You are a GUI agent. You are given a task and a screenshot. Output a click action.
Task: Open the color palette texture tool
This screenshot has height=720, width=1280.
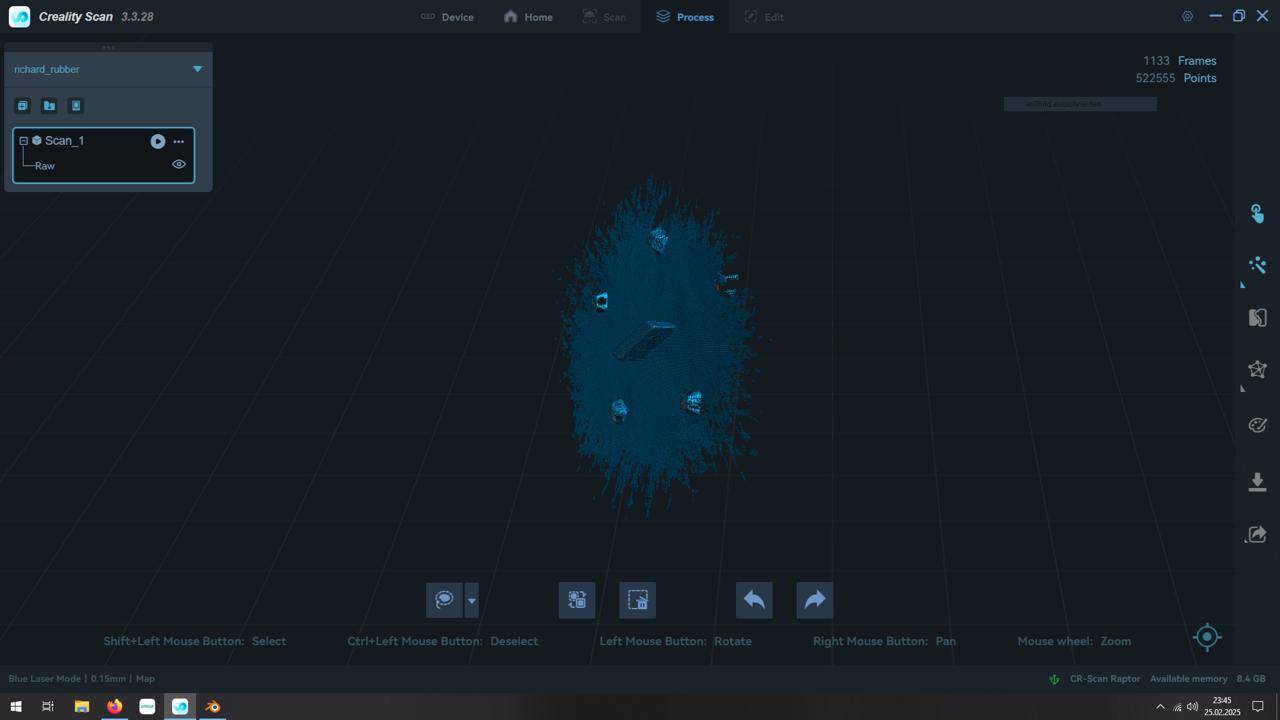pyautogui.click(x=1257, y=425)
